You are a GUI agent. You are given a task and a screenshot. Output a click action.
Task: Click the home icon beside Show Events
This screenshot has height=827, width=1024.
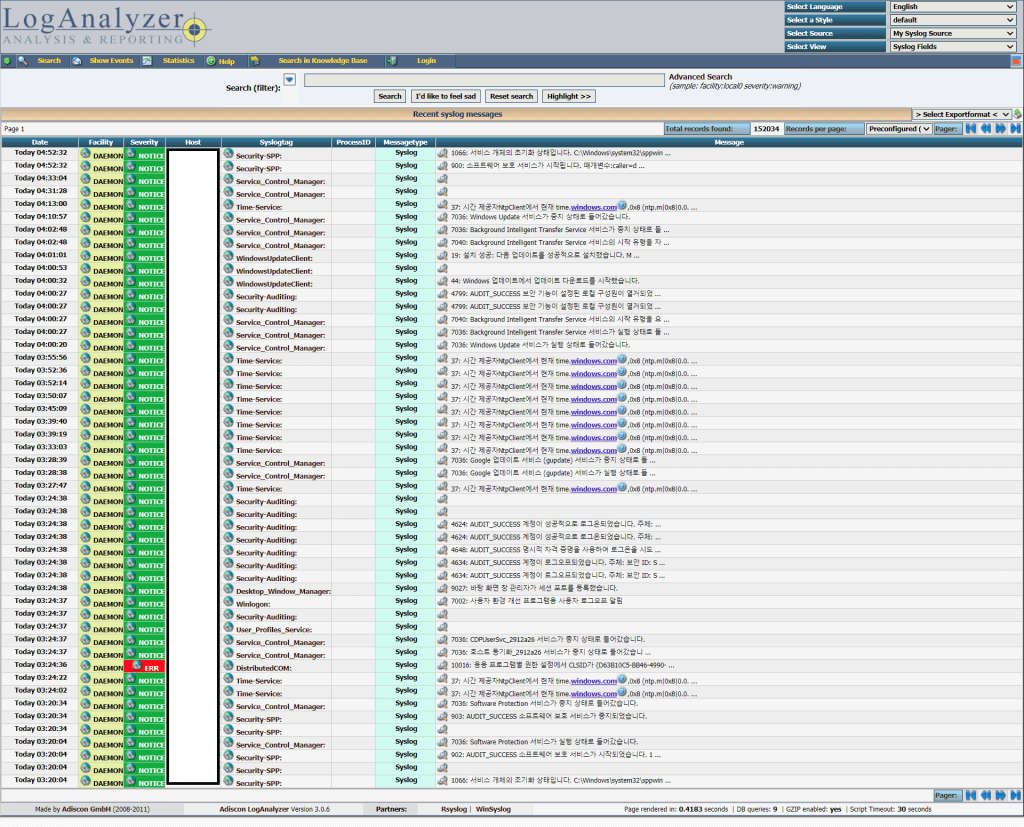[x=76, y=61]
